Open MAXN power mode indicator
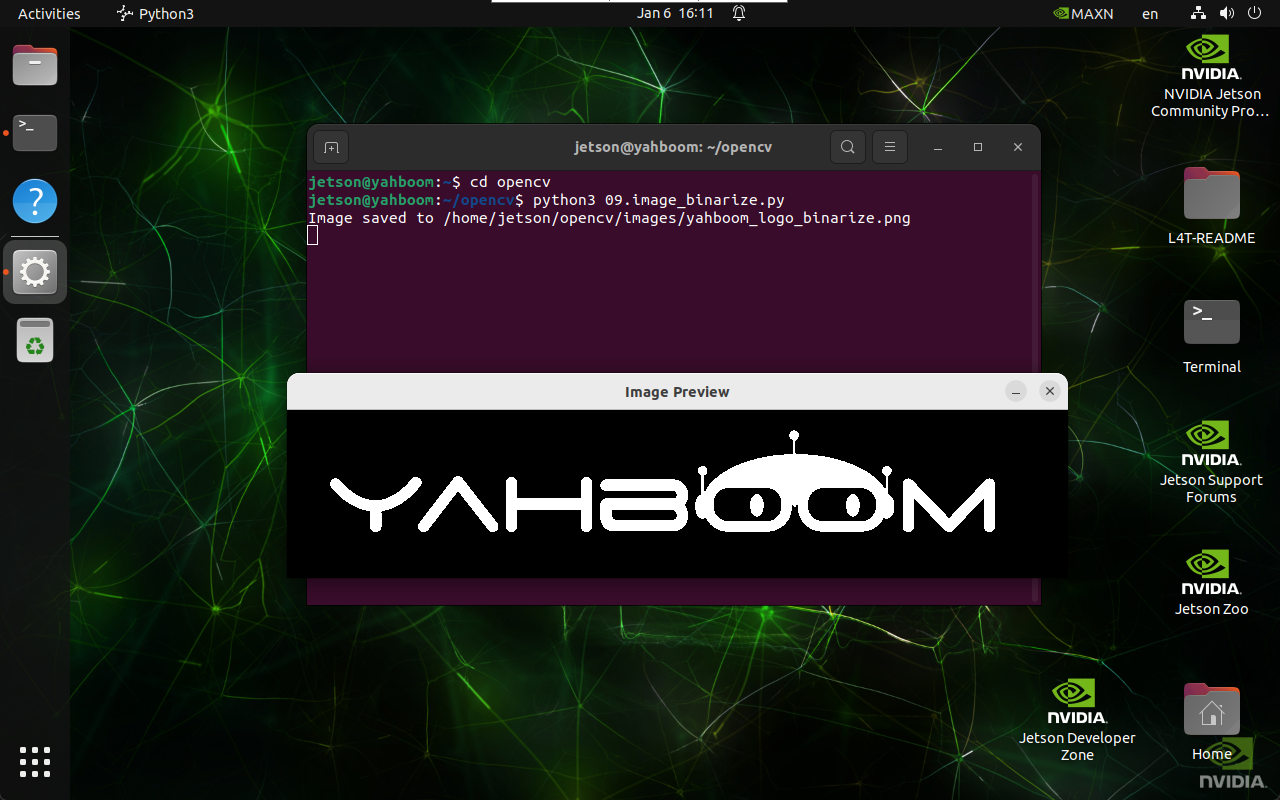This screenshot has height=800, width=1280. point(1083,14)
